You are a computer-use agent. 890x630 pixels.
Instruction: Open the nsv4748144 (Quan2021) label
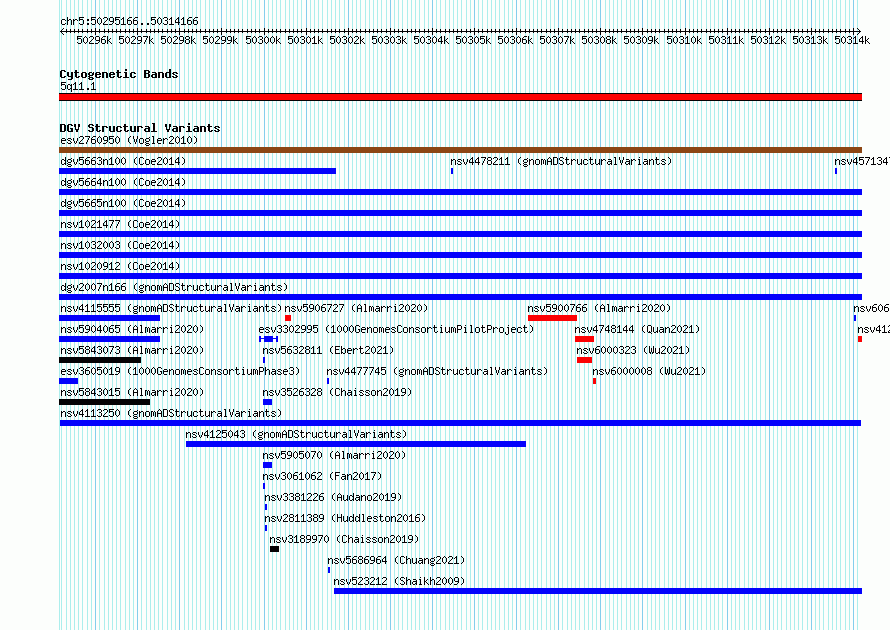pos(637,329)
